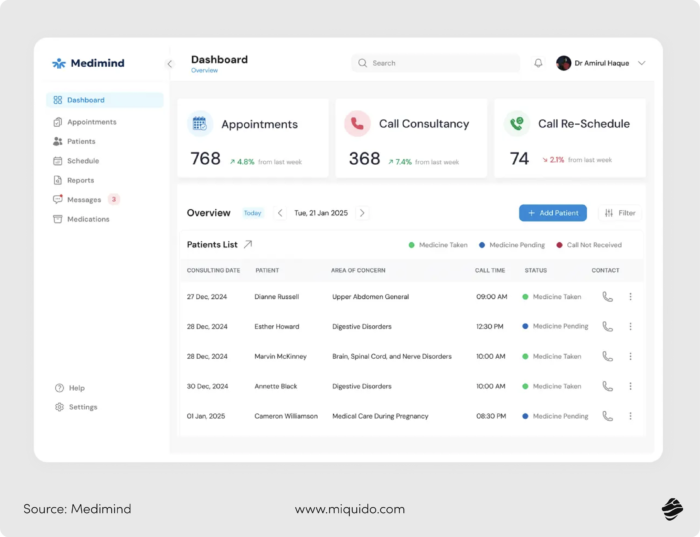The height and width of the screenshot is (537, 700).
Task: Click the Overview breadcrumb link under Dashboard
Action: (x=204, y=71)
